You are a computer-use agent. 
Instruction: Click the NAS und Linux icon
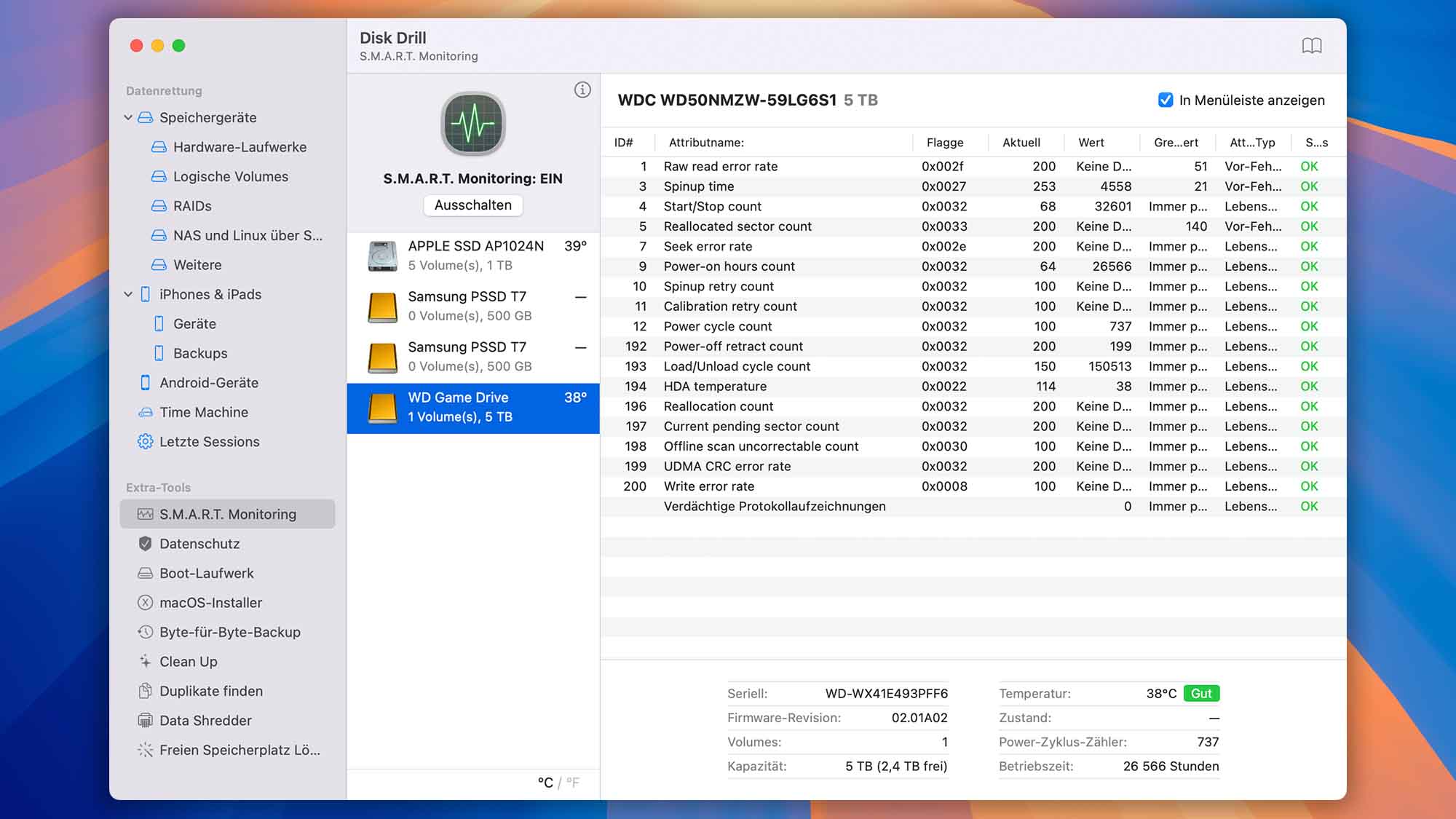159,235
